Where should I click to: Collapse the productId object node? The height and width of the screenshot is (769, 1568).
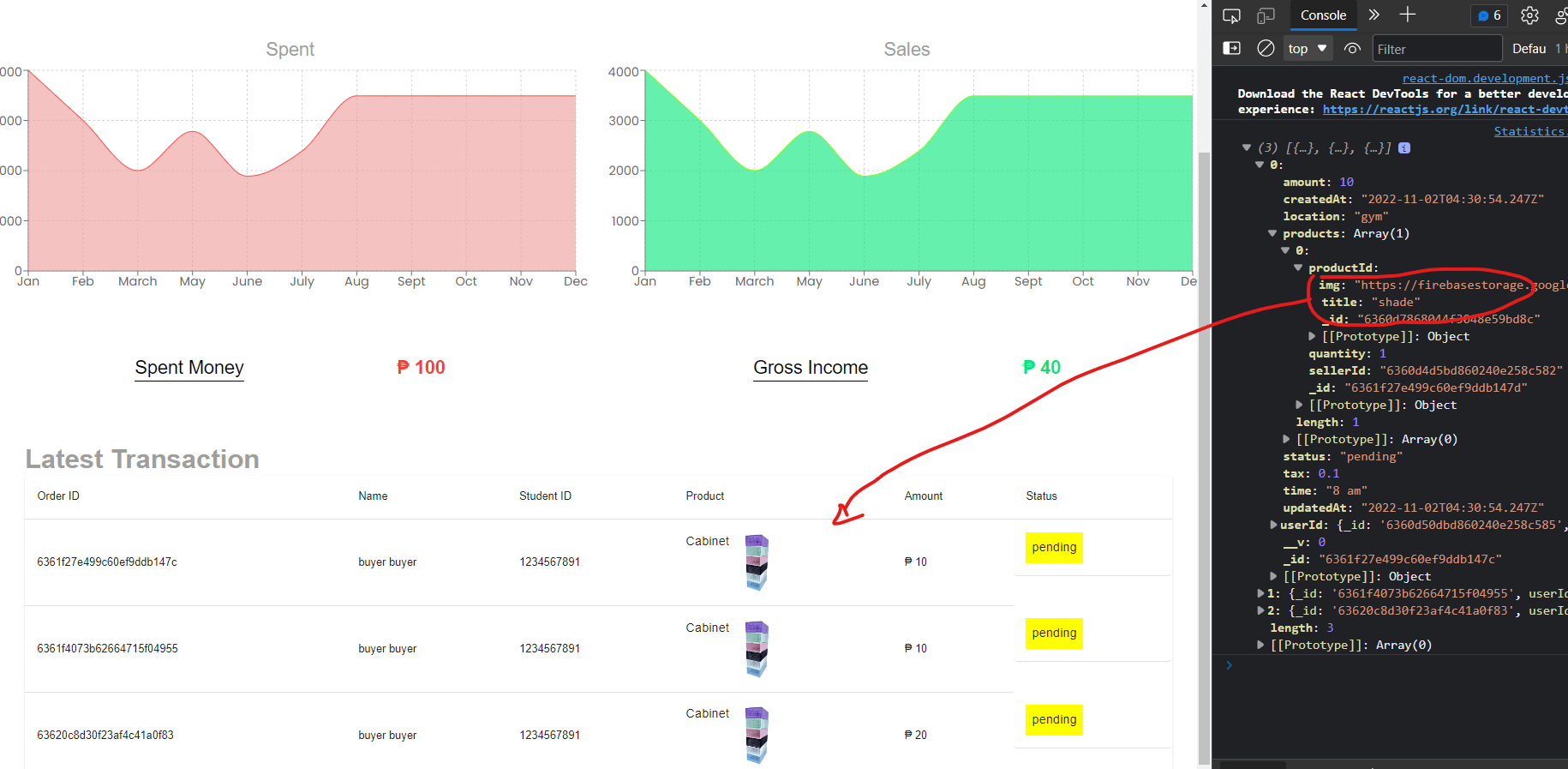click(x=1298, y=267)
